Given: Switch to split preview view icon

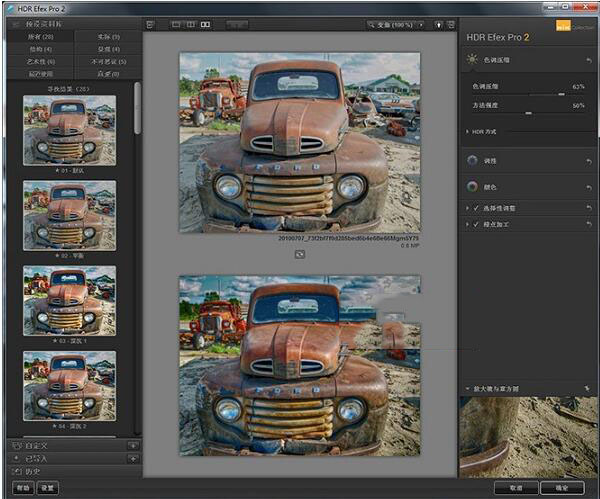Looking at the screenshot, I should tap(190, 23).
